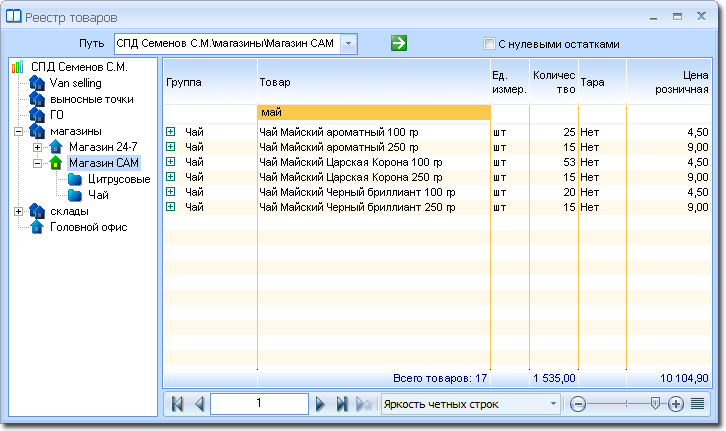Click the Головной офис house icon
The height and width of the screenshot is (431, 726).
coord(37,227)
